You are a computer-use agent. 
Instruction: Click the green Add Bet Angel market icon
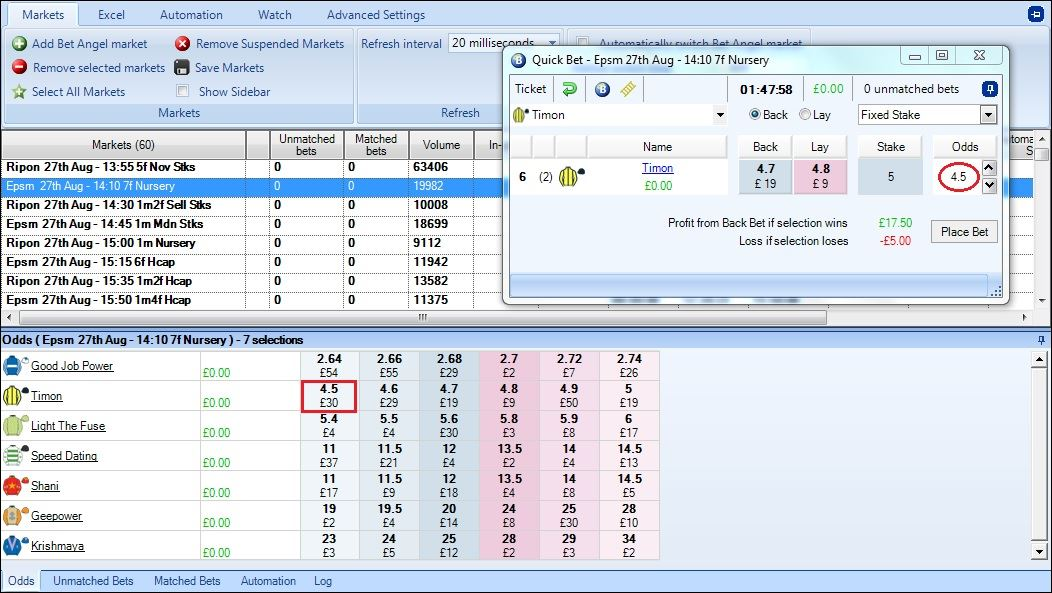(x=19, y=44)
